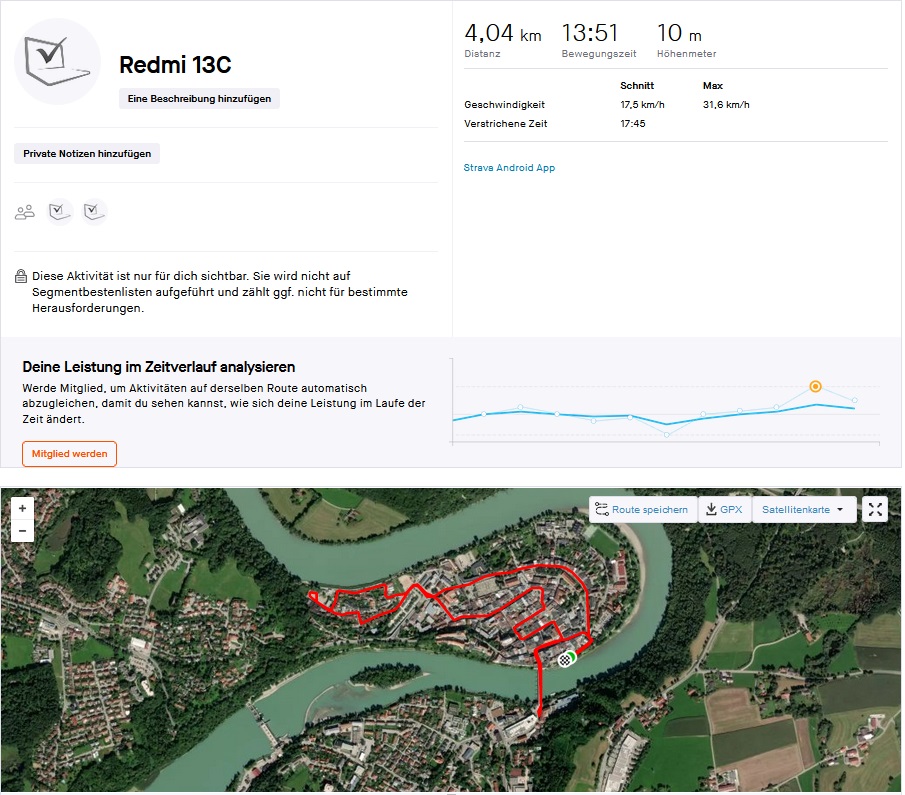Click 'Private Notizen hinzufügen' button

click(87, 154)
